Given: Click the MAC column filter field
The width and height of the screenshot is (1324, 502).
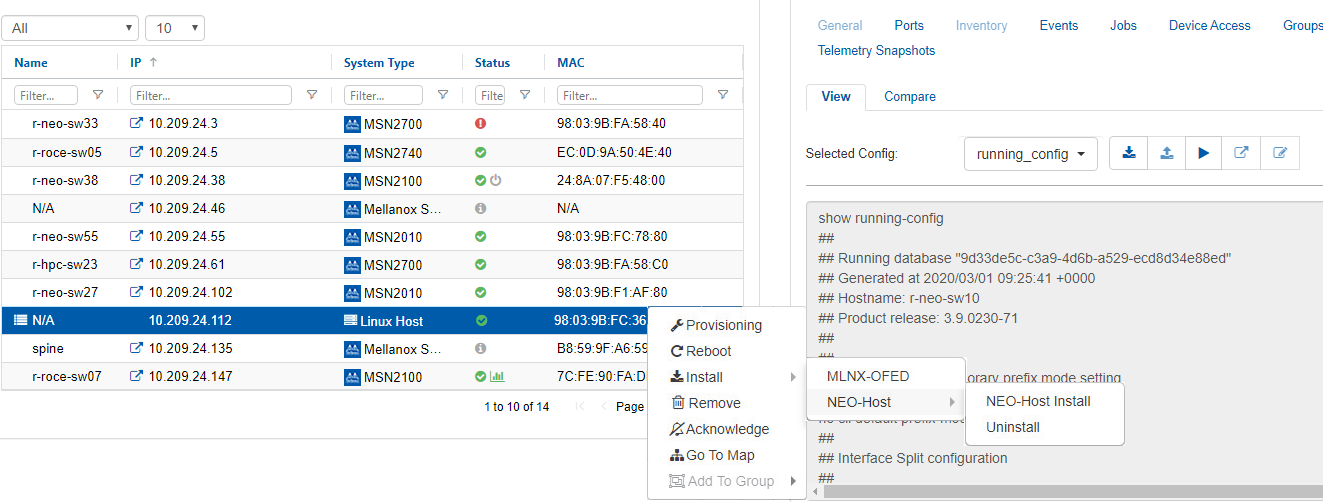Looking at the screenshot, I should click(630, 95).
